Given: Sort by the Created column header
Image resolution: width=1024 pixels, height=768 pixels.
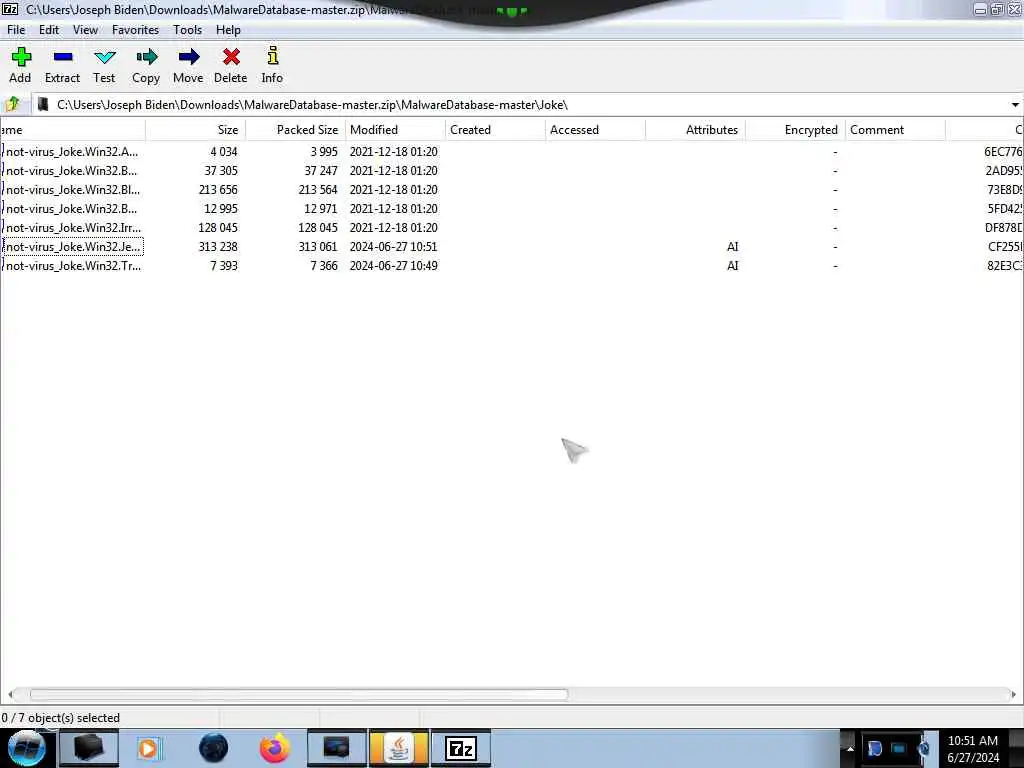Looking at the screenshot, I should [x=495, y=129].
